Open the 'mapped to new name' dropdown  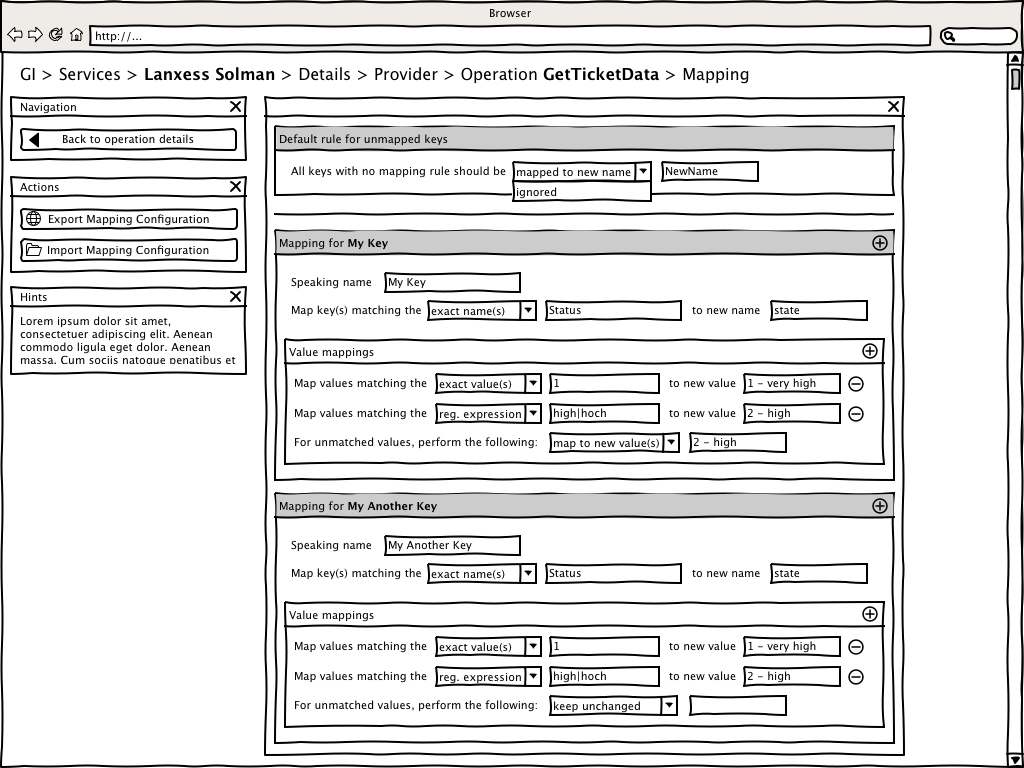click(643, 172)
